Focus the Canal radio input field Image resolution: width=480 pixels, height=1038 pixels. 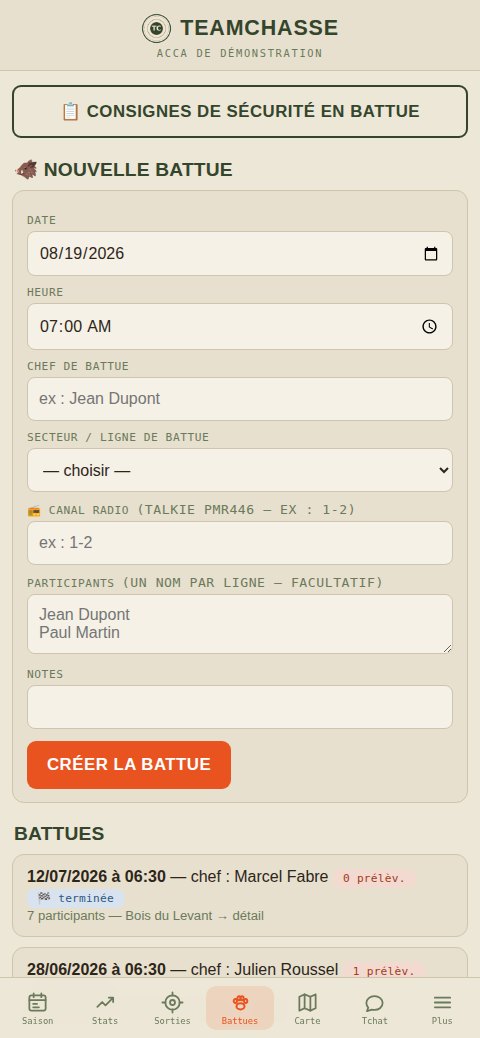tap(240, 543)
